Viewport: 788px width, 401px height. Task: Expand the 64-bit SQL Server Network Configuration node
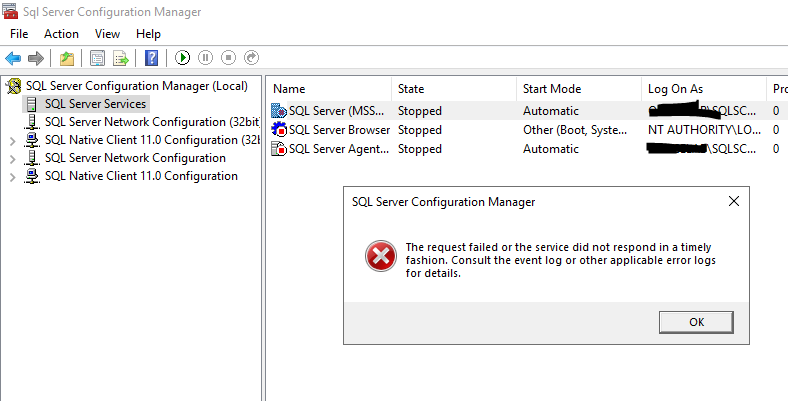(x=13, y=159)
